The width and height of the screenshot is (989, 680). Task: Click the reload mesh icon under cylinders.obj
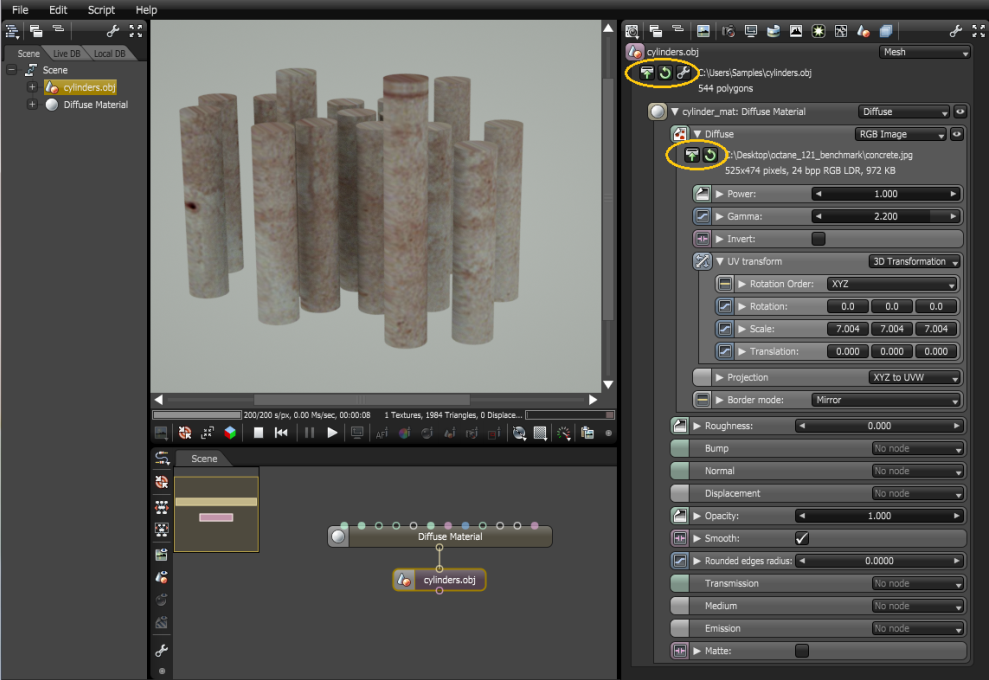(x=665, y=73)
